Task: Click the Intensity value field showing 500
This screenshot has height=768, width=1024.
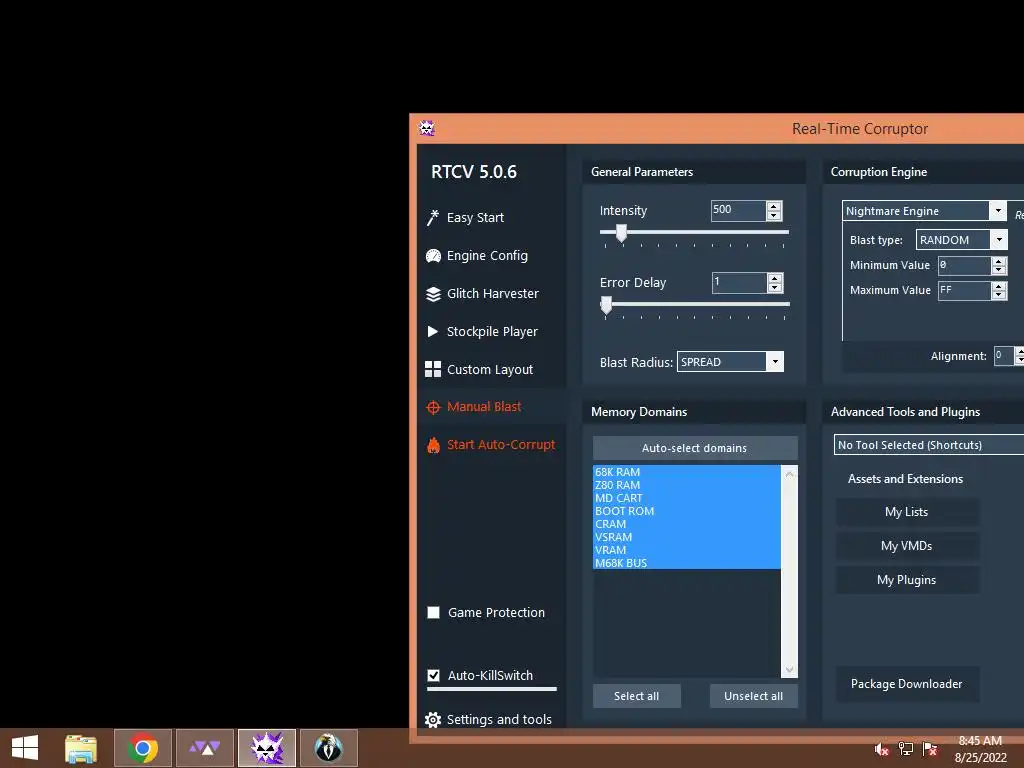Action: point(739,210)
